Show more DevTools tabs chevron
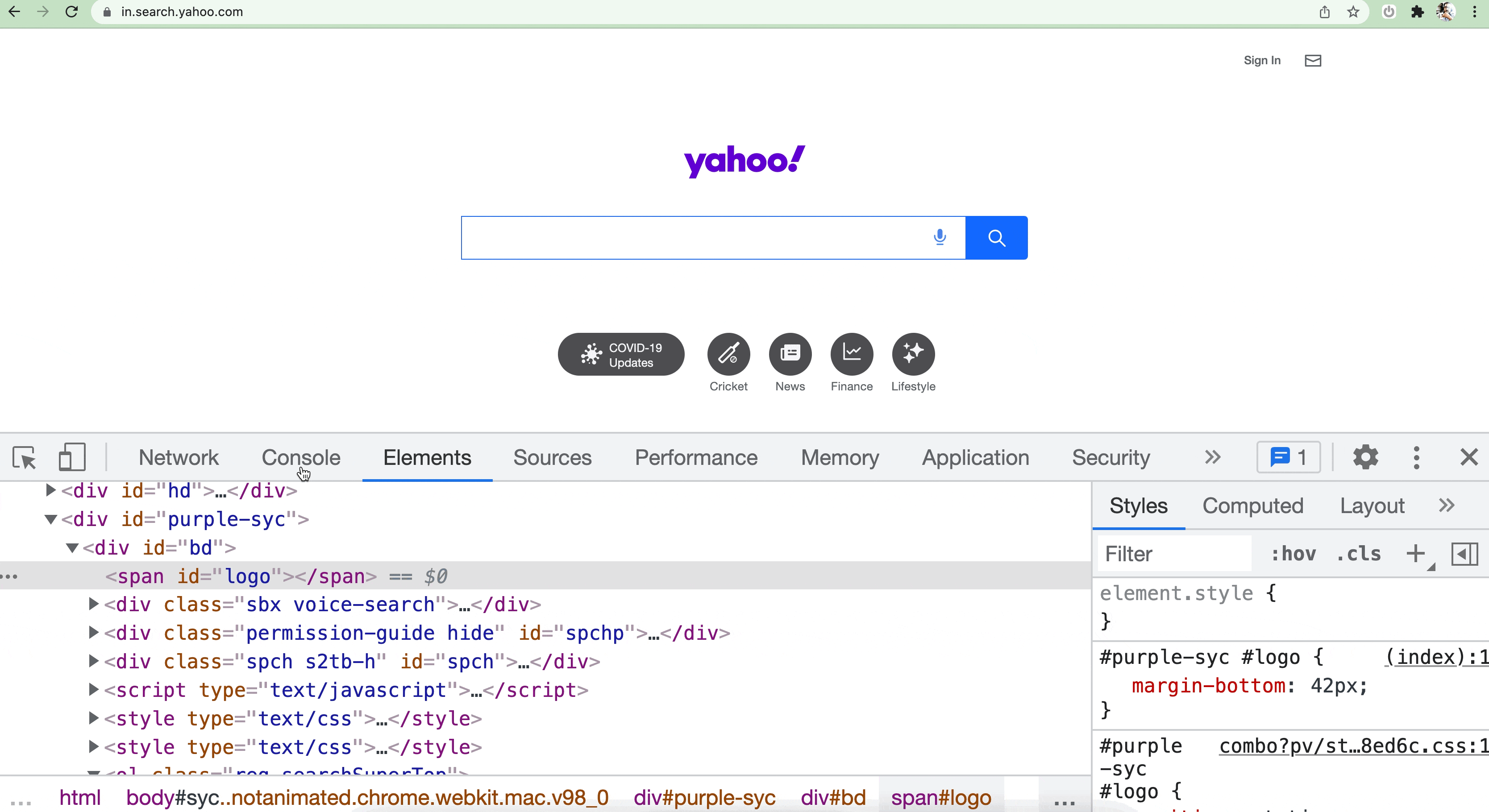Screen dimensions: 1489x812 (1213, 457)
